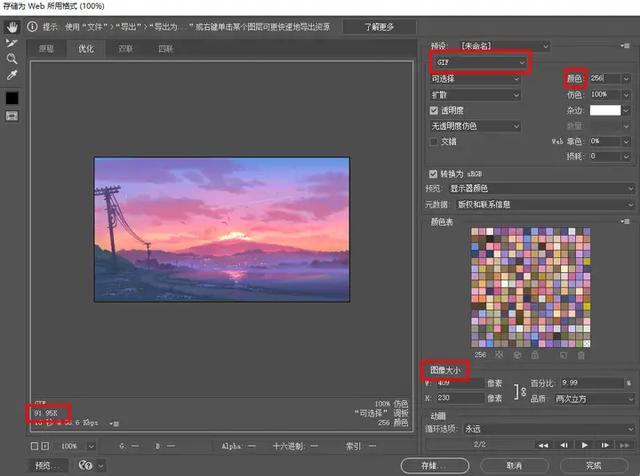This screenshot has width=640, height=476.
Task: Select the transparent checkered swatch in color table
Action: (x=587, y=343)
